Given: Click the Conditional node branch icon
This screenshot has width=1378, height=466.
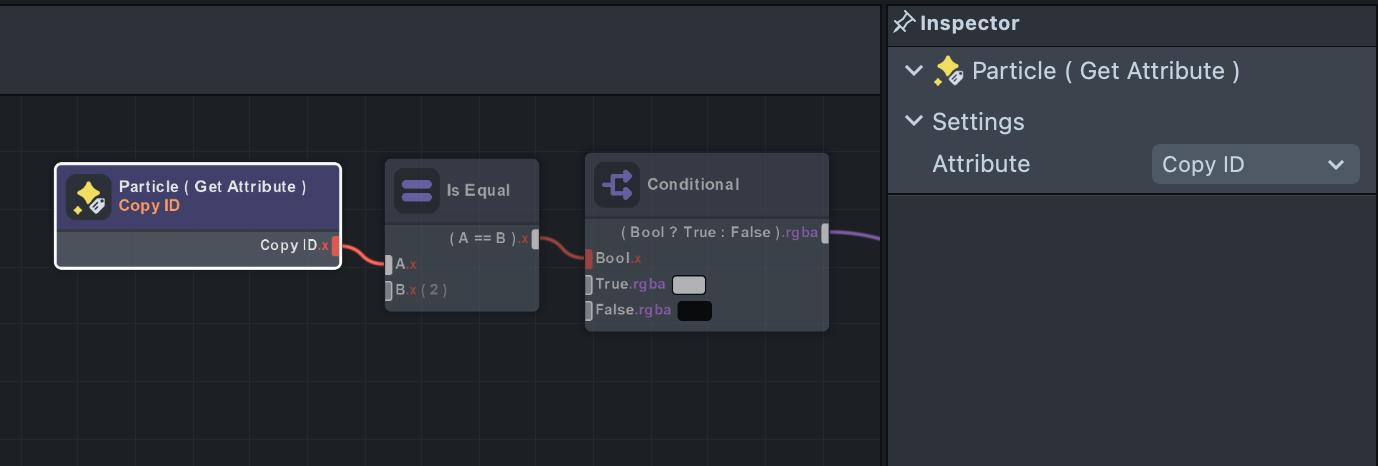Looking at the screenshot, I should pos(616,184).
